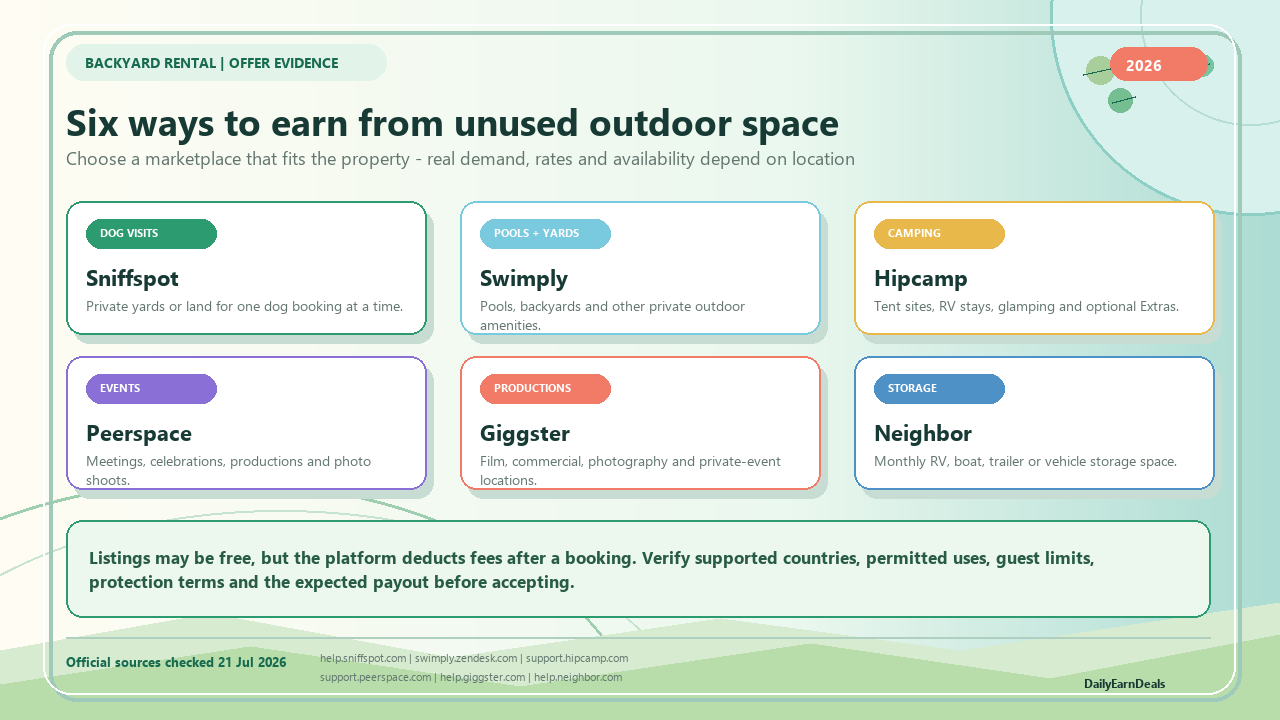Click the EVENTS purple tag
The height and width of the screenshot is (720, 1280).
coord(151,389)
